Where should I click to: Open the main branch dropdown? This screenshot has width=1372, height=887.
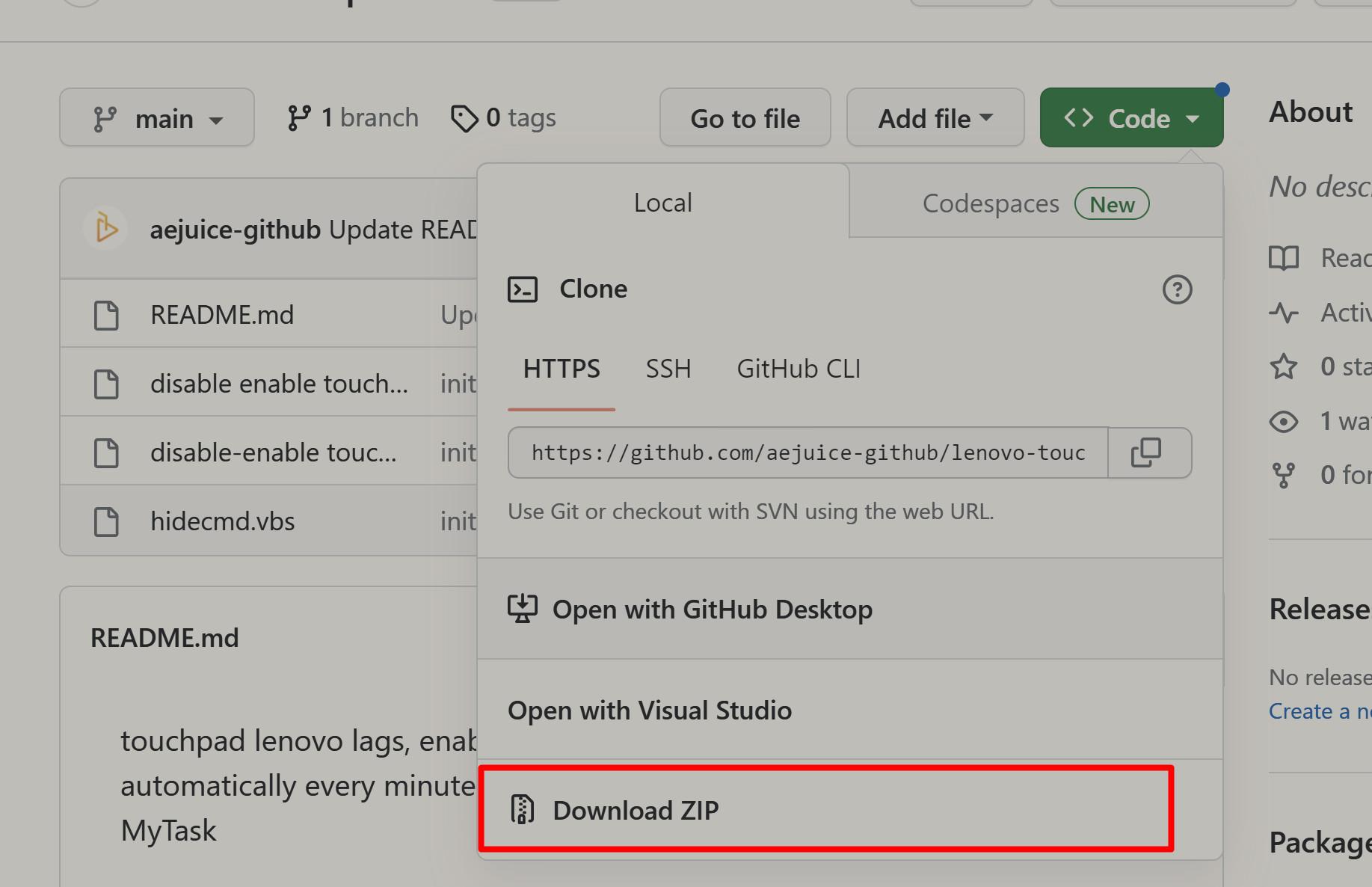point(157,118)
